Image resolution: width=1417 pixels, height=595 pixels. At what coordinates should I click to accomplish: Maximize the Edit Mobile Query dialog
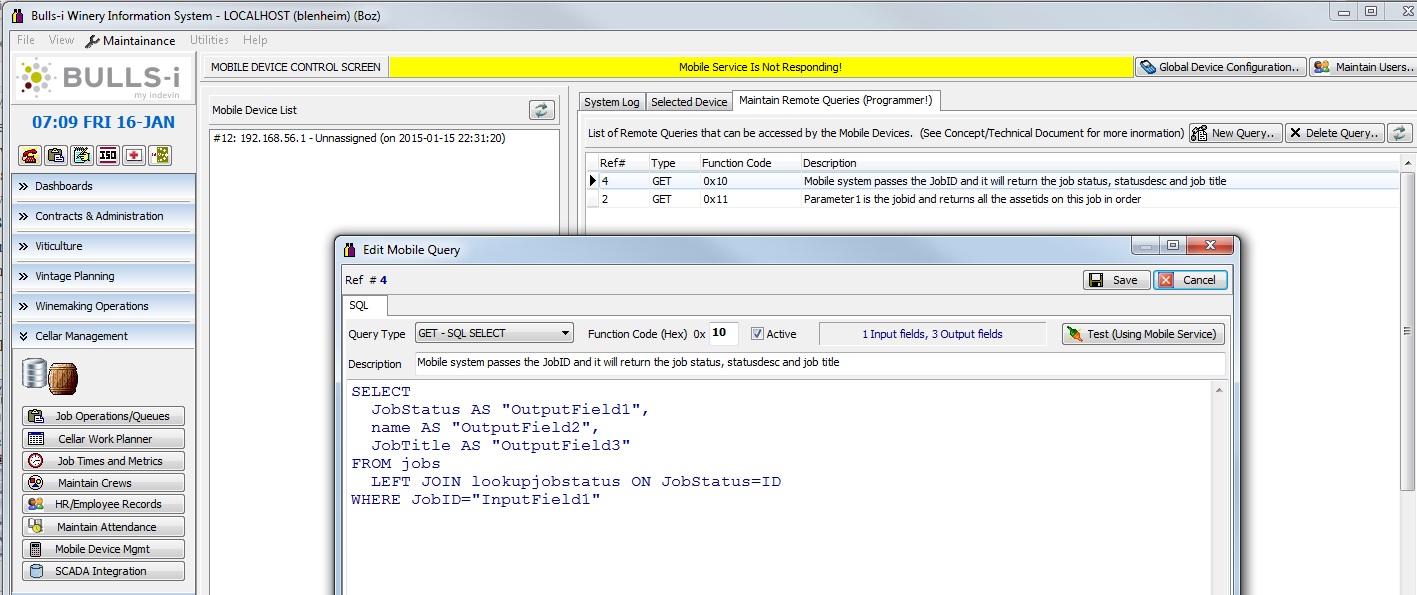pyautogui.click(x=1172, y=246)
